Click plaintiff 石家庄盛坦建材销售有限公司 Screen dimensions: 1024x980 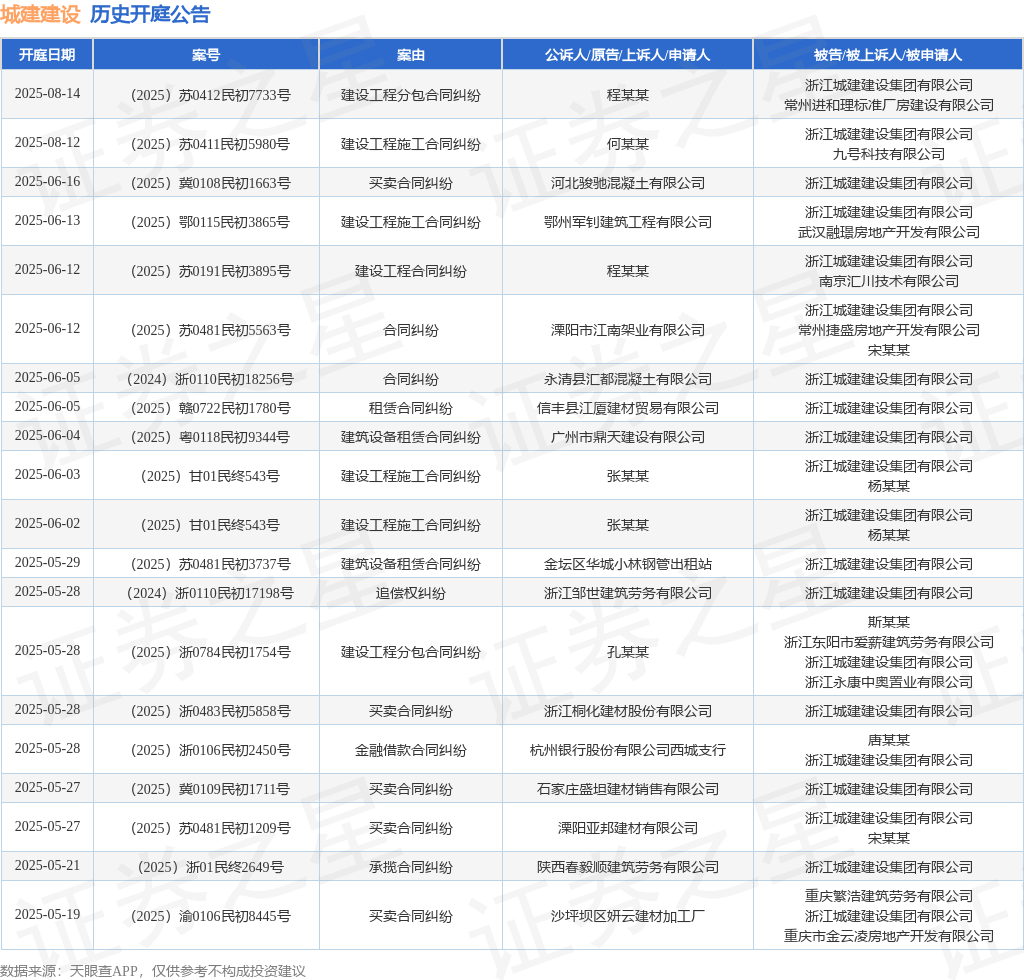point(628,790)
